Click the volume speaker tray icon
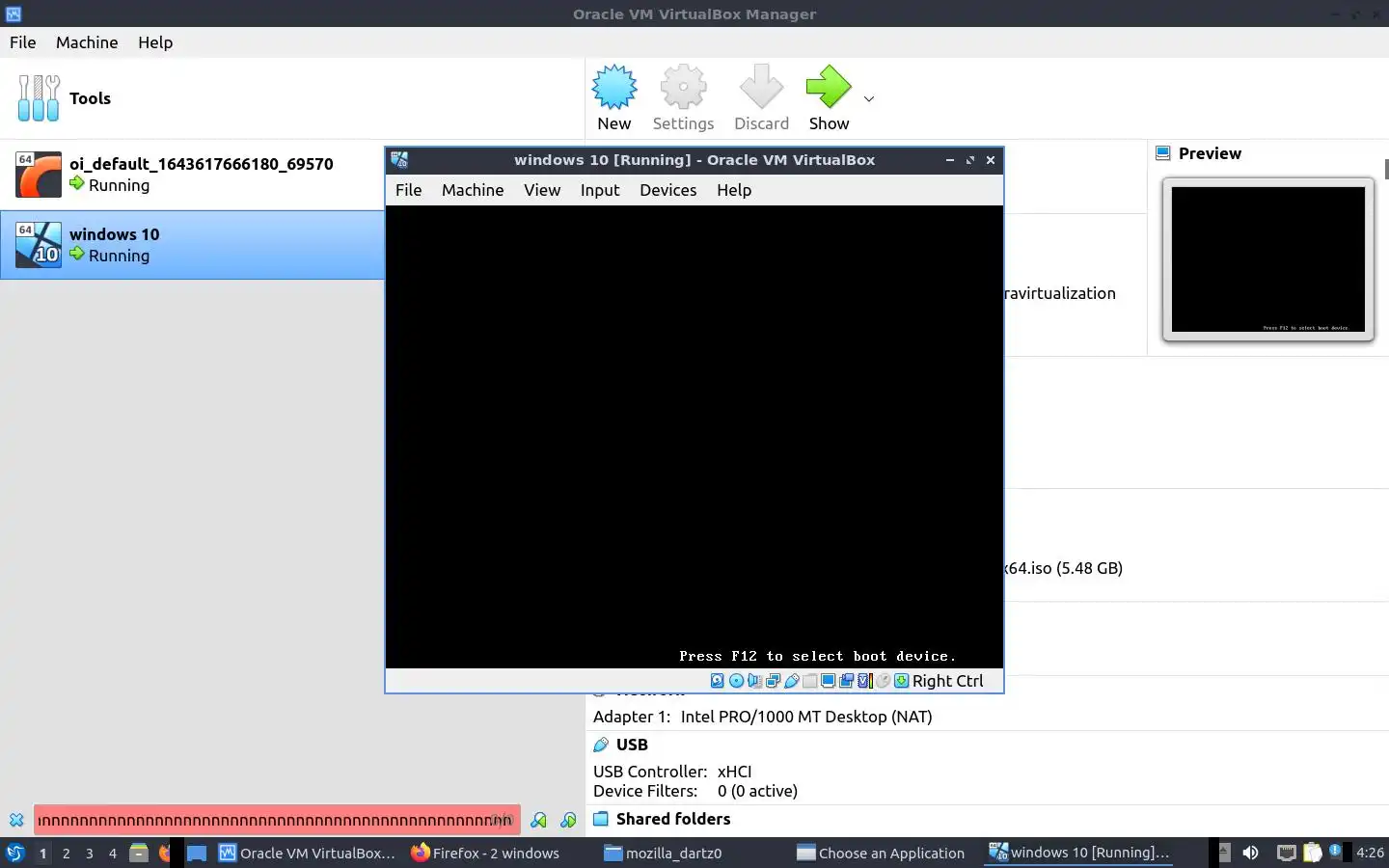Screen dimensions: 1389x868 1250,853
